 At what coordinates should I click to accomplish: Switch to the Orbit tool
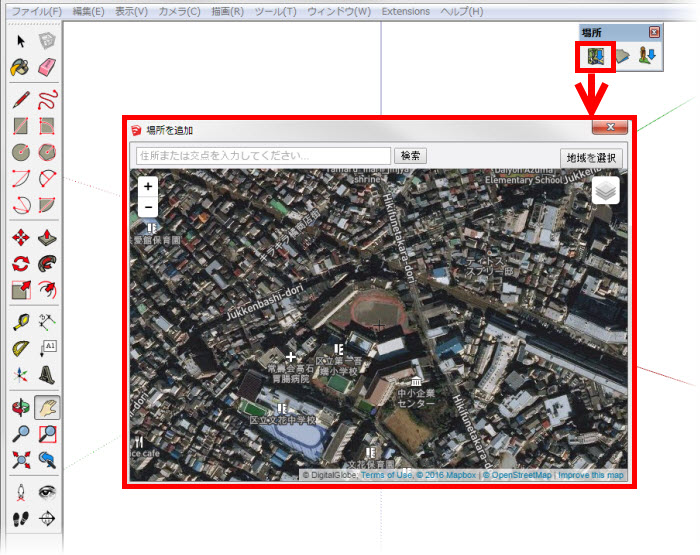[x=19, y=407]
